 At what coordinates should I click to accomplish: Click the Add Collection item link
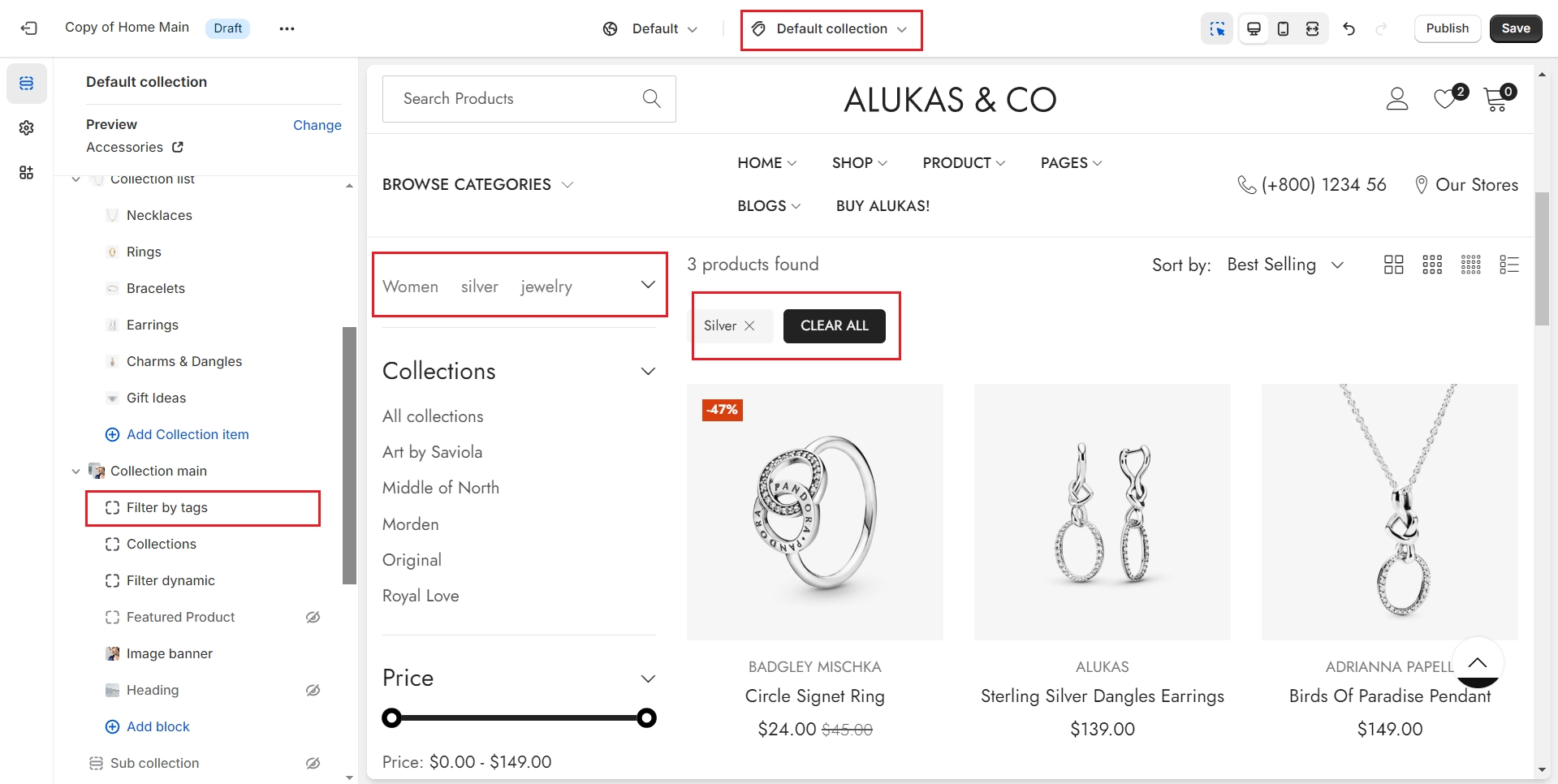click(x=188, y=434)
